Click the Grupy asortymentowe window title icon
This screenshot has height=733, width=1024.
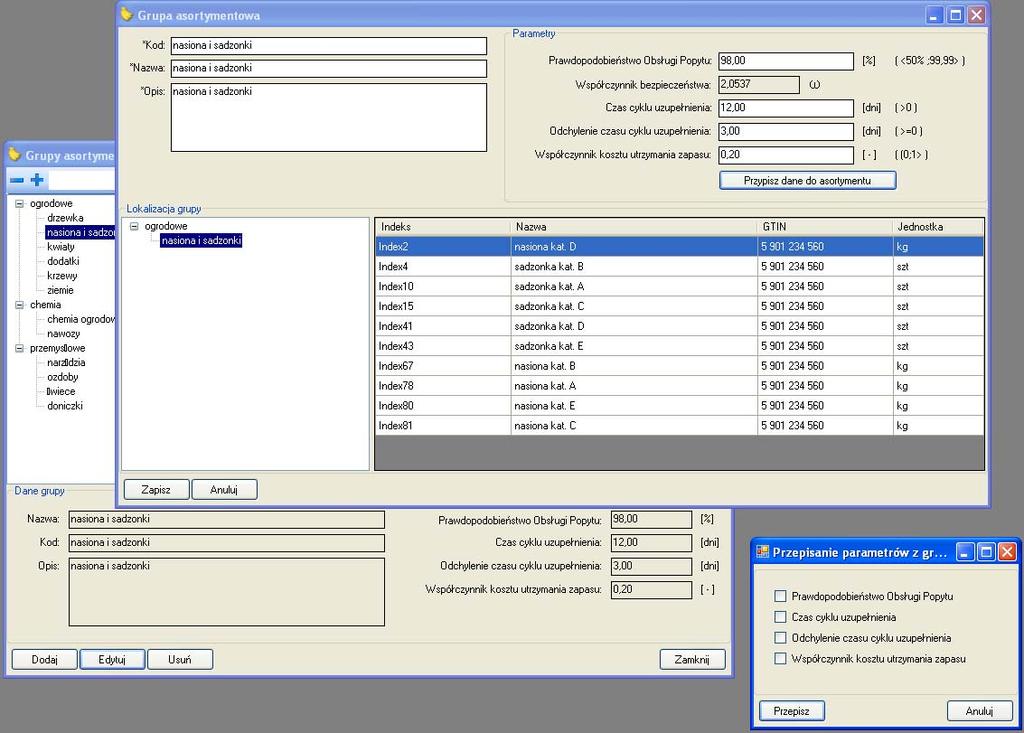click(14, 155)
